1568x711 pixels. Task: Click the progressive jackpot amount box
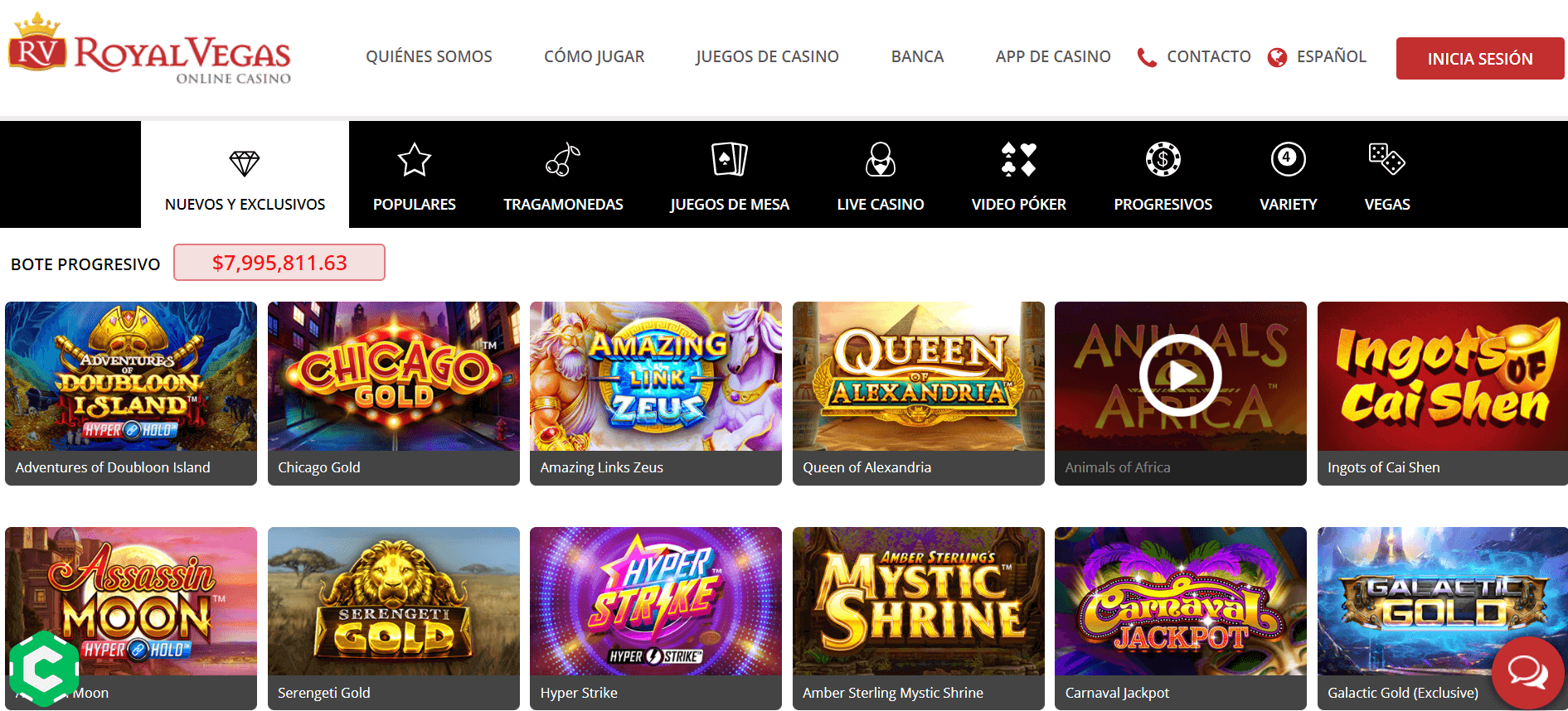279,263
